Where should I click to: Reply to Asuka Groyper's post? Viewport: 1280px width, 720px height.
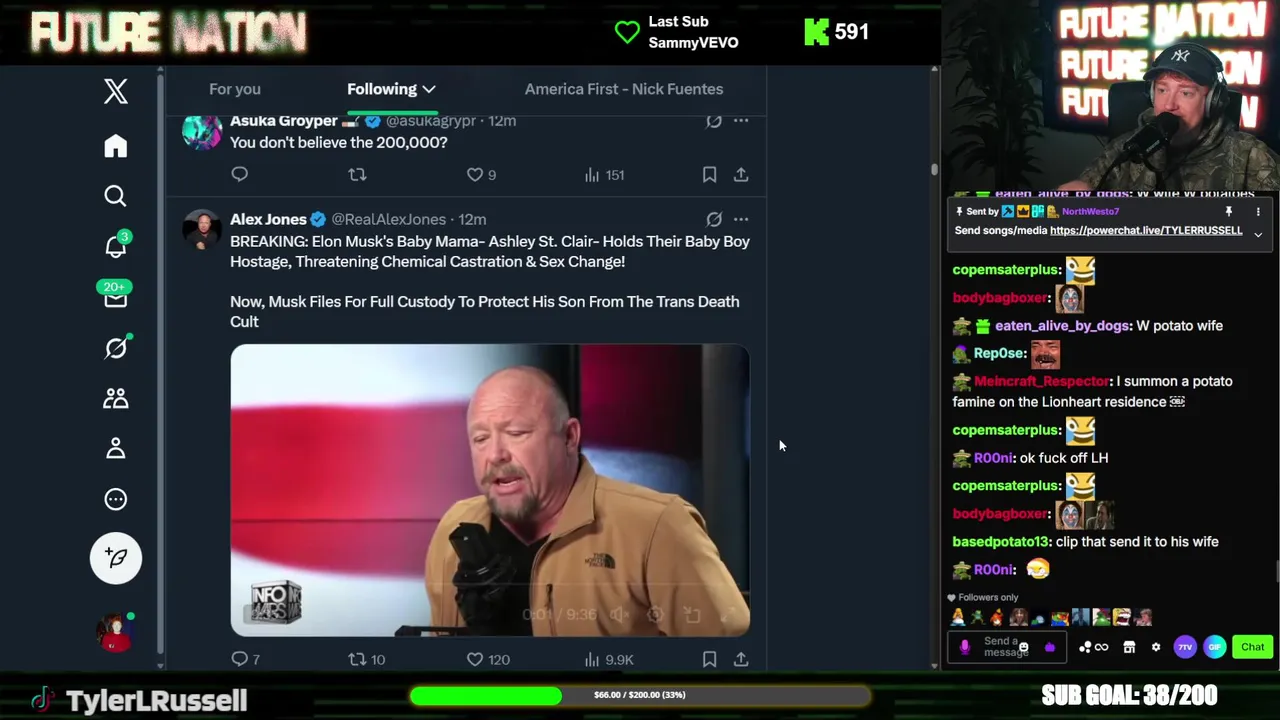(x=240, y=174)
